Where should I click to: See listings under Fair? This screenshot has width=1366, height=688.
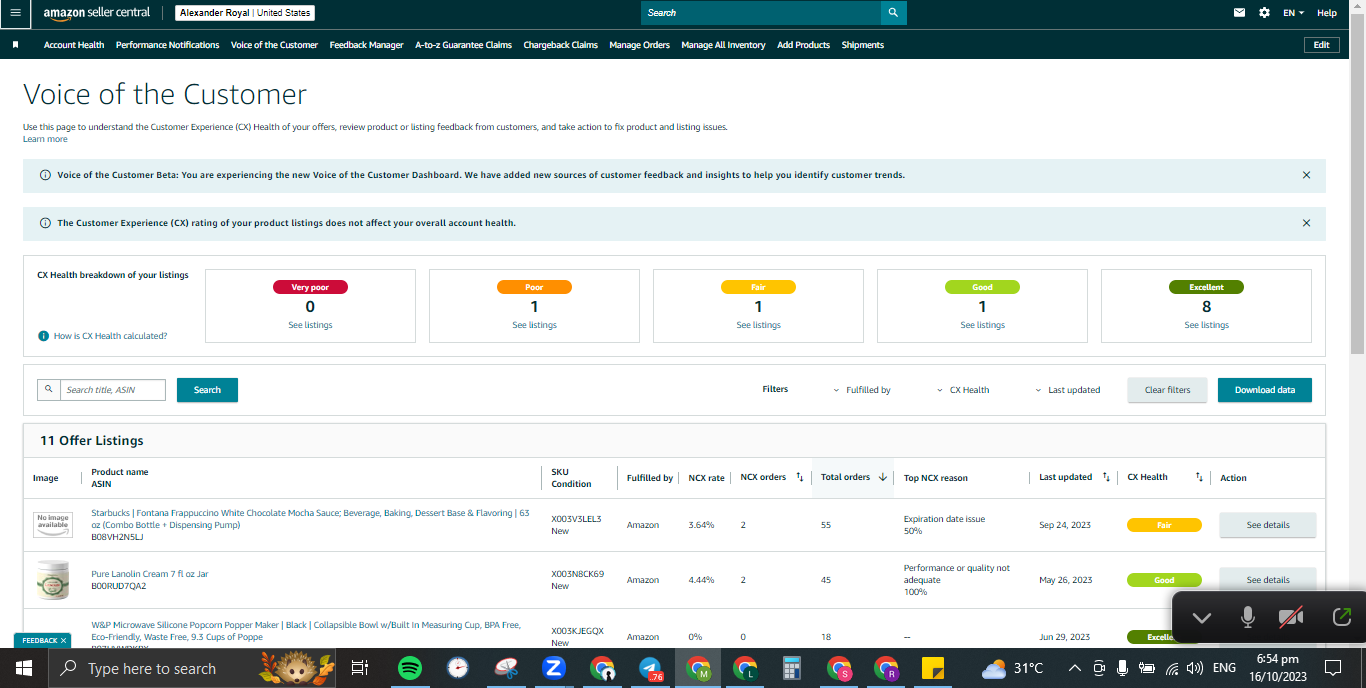click(x=758, y=325)
